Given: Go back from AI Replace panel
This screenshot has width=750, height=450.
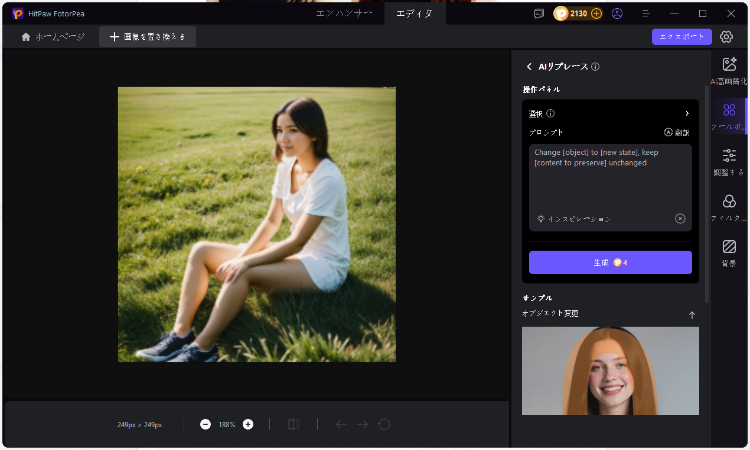Looking at the screenshot, I should pos(529,67).
